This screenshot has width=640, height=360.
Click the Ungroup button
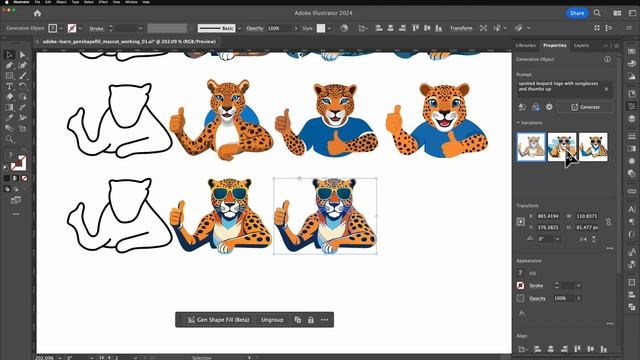pos(272,320)
